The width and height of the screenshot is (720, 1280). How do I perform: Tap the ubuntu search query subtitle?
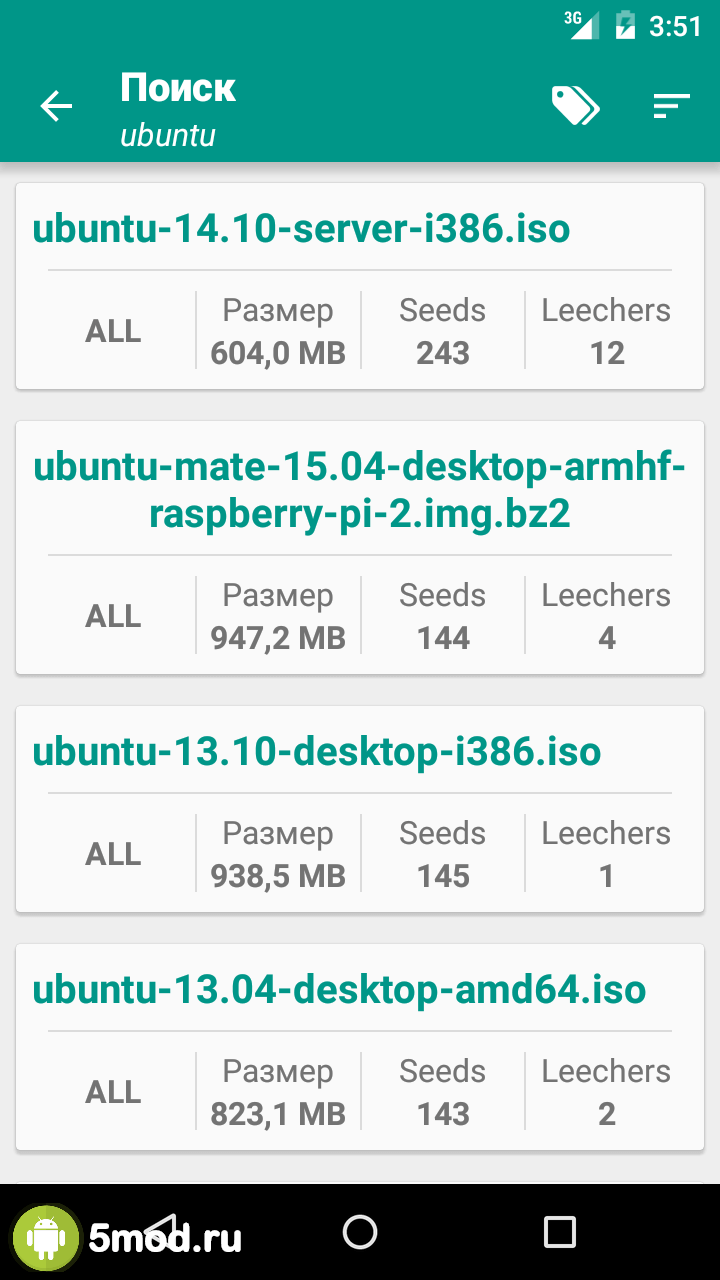168,135
